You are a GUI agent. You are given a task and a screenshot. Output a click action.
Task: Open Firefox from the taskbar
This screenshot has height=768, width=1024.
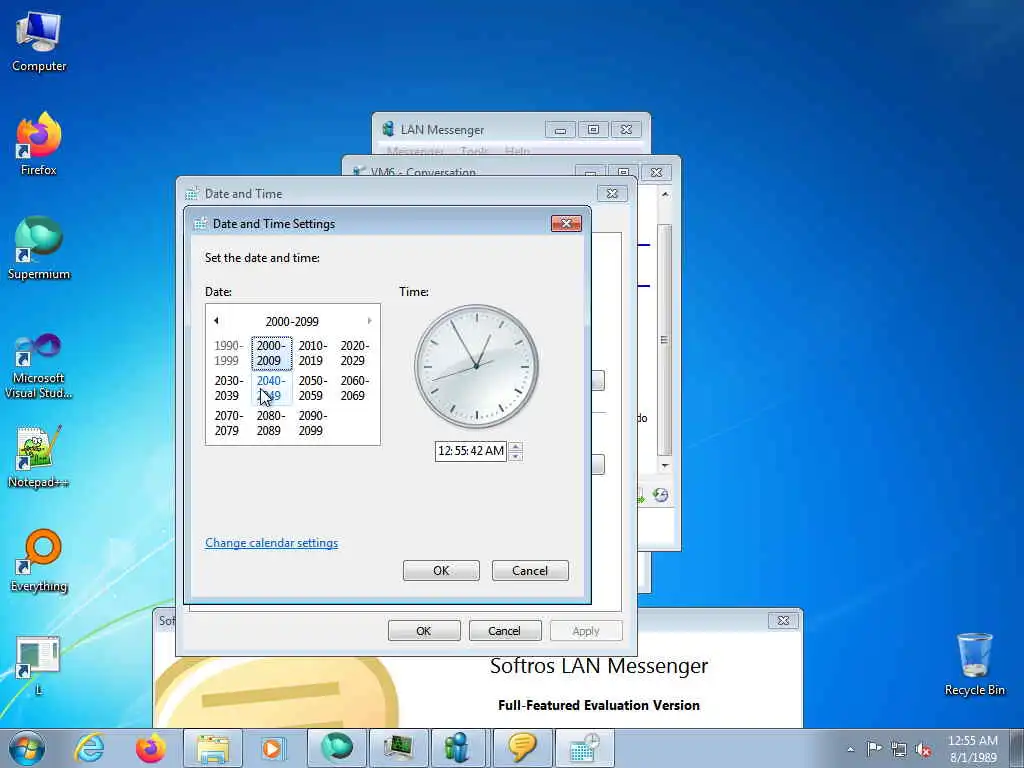(150, 748)
